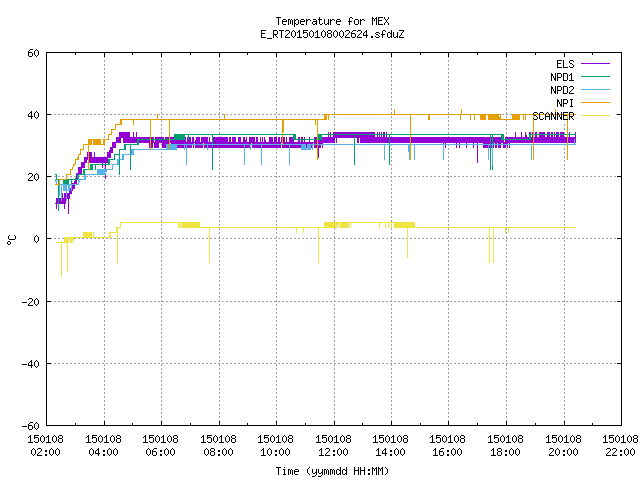Click the x-axis tick label 150108 02:00
This screenshot has width=640, height=480.
[46, 446]
